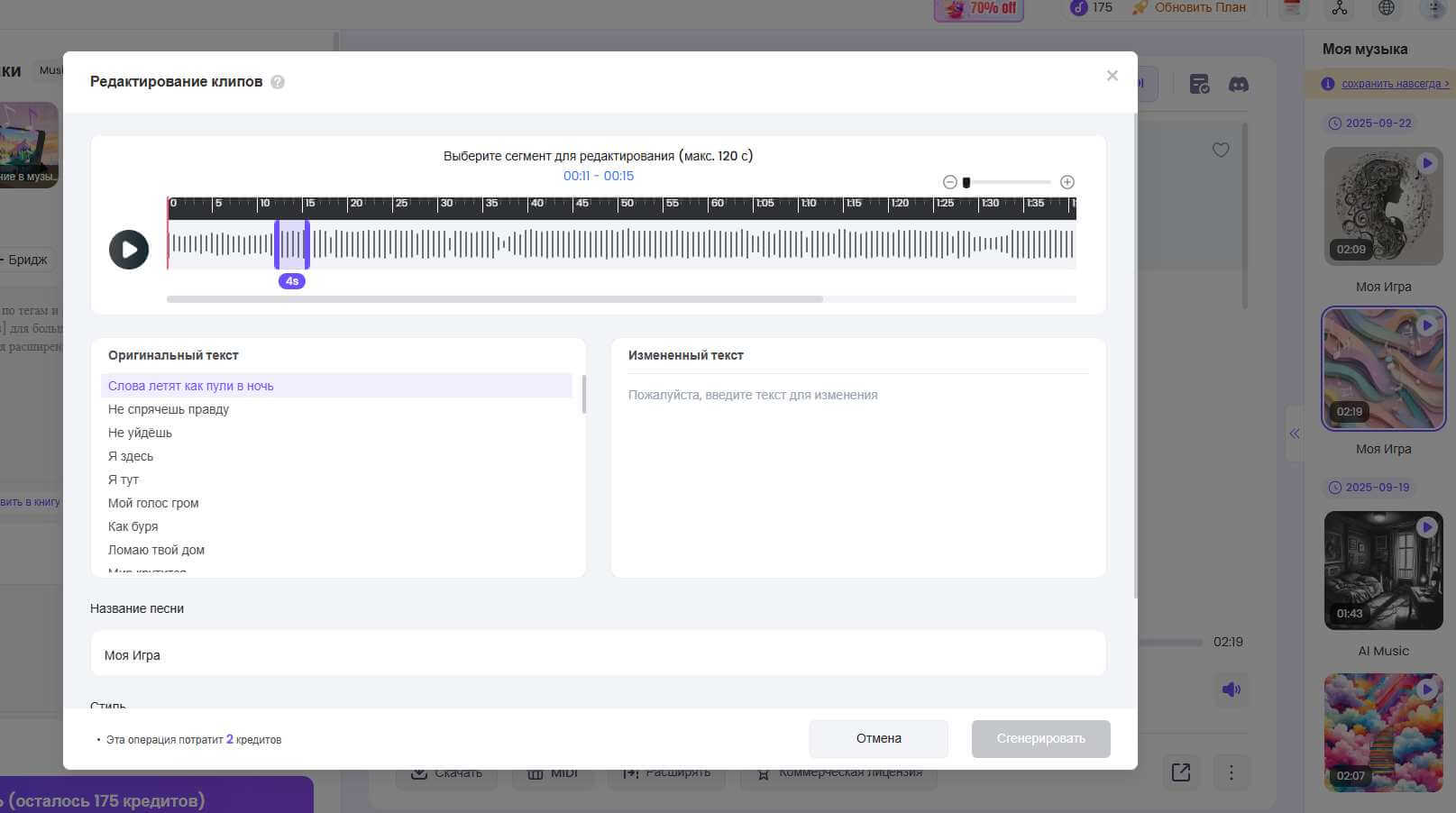Click the сохранить навсегда link
Image resolution: width=1456 pixels, height=813 pixels.
pyautogui.click(x=1395, y=84)
